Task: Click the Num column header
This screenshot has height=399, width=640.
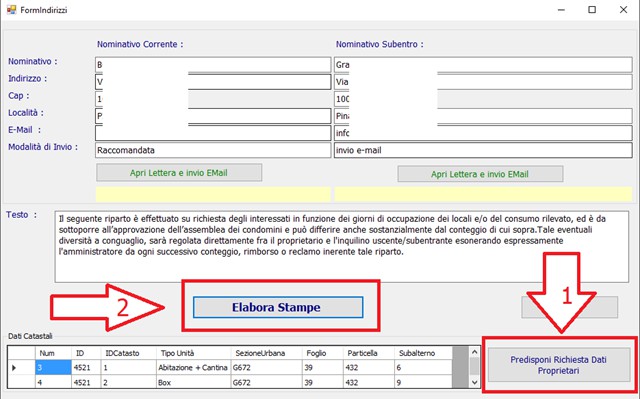Action: pos(53,353)
